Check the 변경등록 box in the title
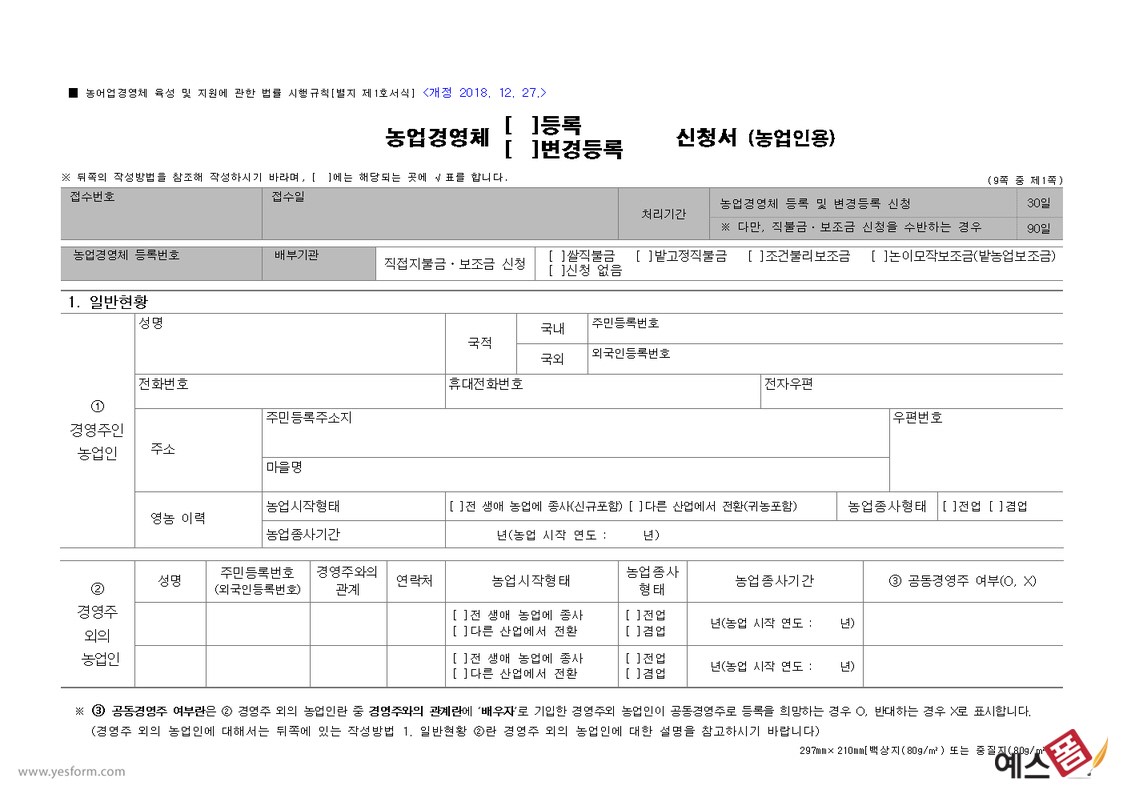The image size is (1123, 794). [x=521, y=148]
